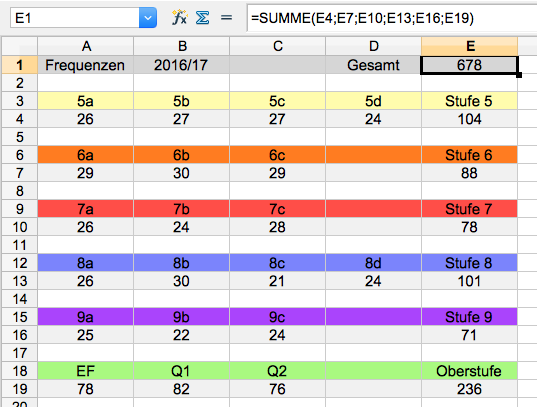This screenshot has height=407, width=537.
Task: Click the cell showing 236
Action: [469, 389]
